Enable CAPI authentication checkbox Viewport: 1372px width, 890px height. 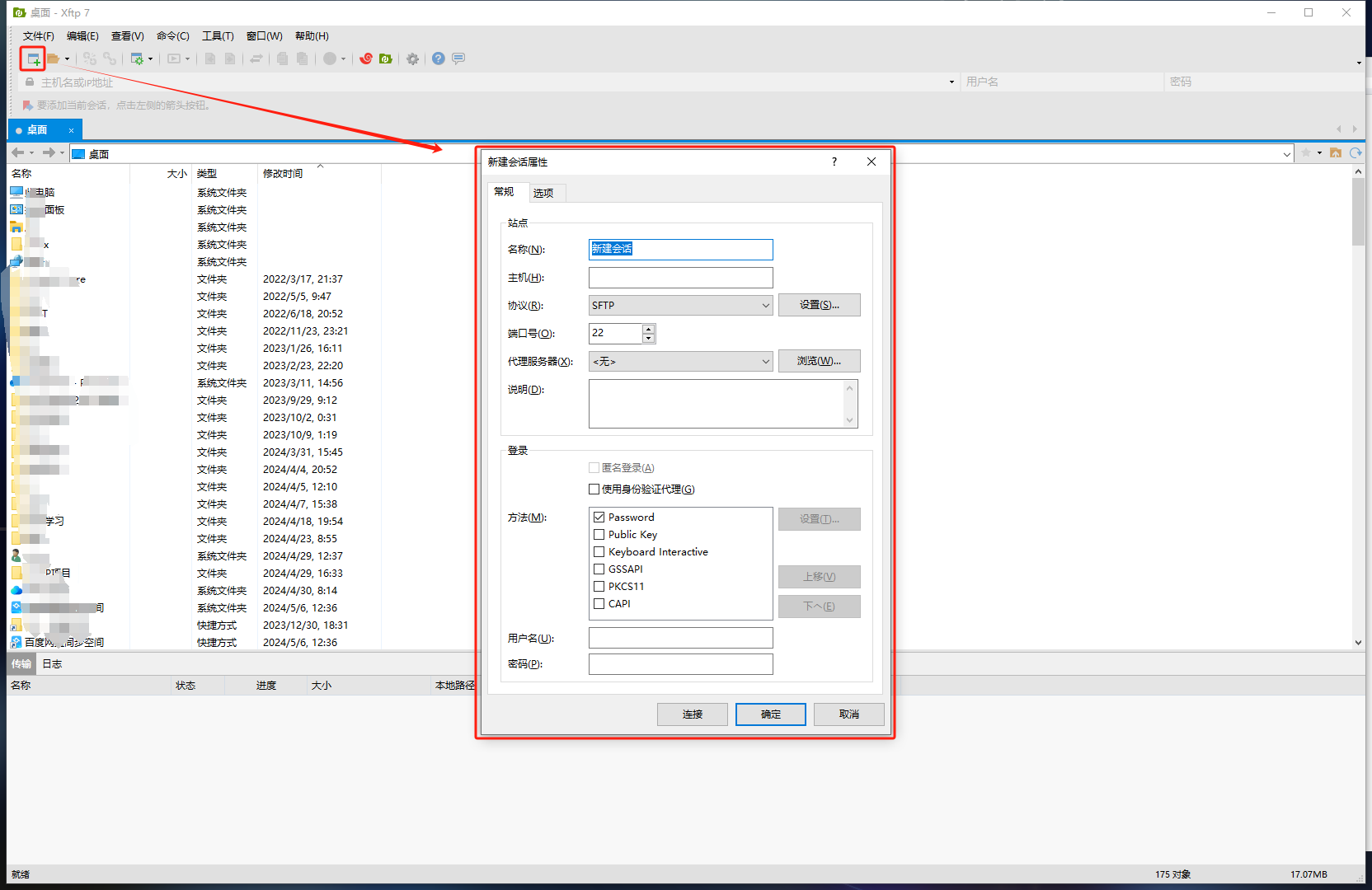[x=599, y=604]
